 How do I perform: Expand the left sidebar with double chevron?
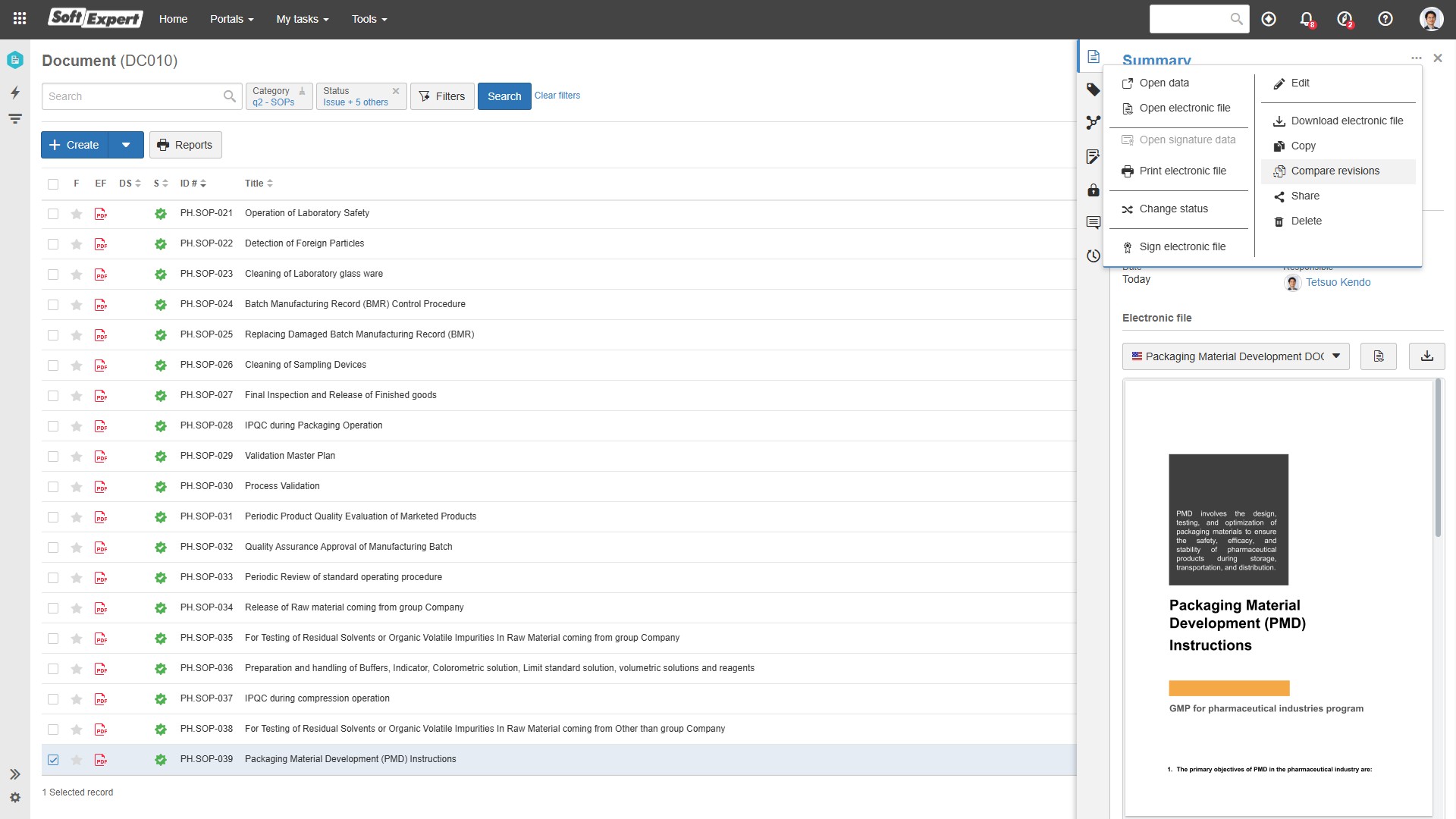click(x=15, y=774)
